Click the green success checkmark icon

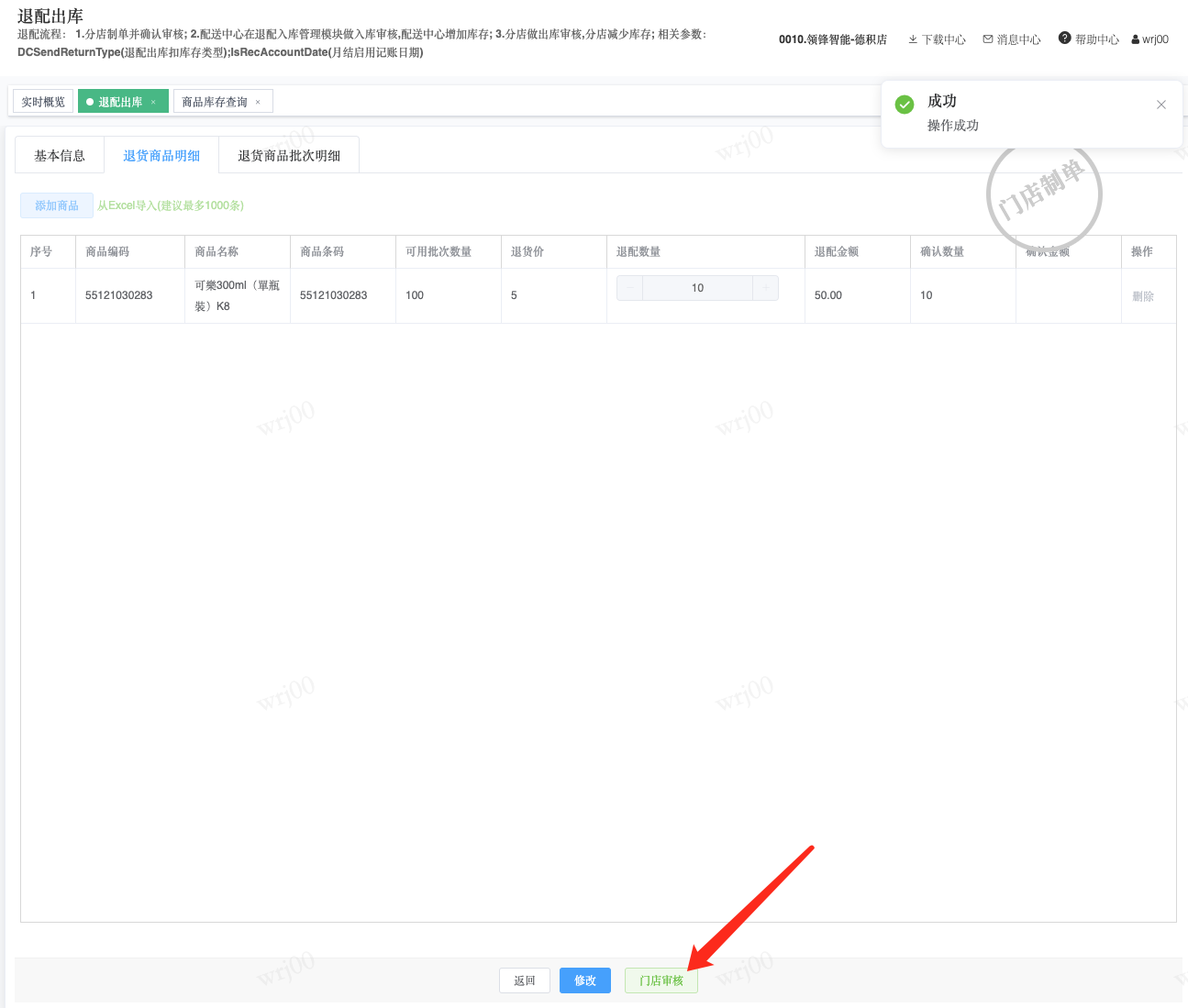[x=905, y=104]
